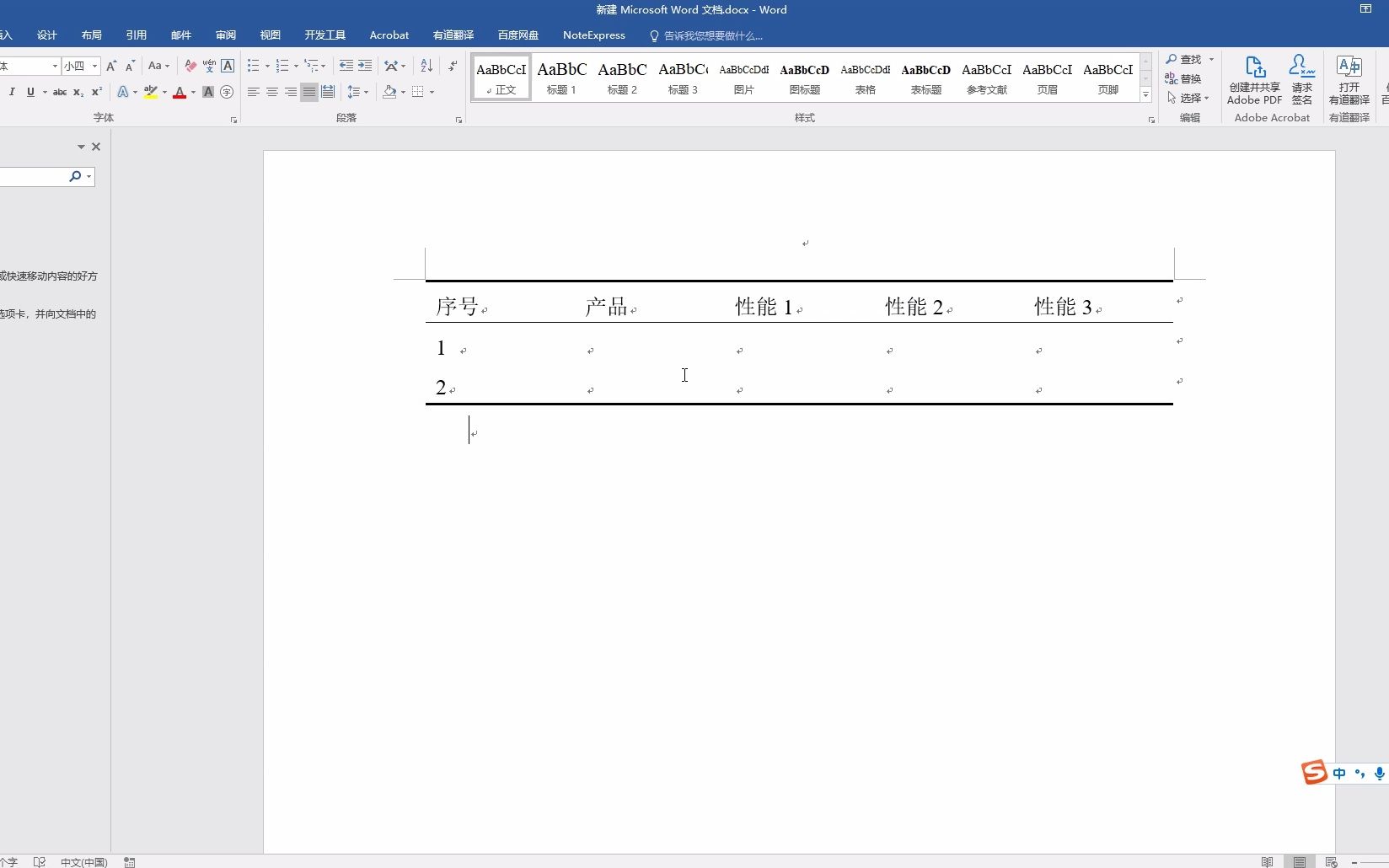Switch to the 引用 ribbon tab
This screenshot has width=1389, height=868.
point(137,35)
